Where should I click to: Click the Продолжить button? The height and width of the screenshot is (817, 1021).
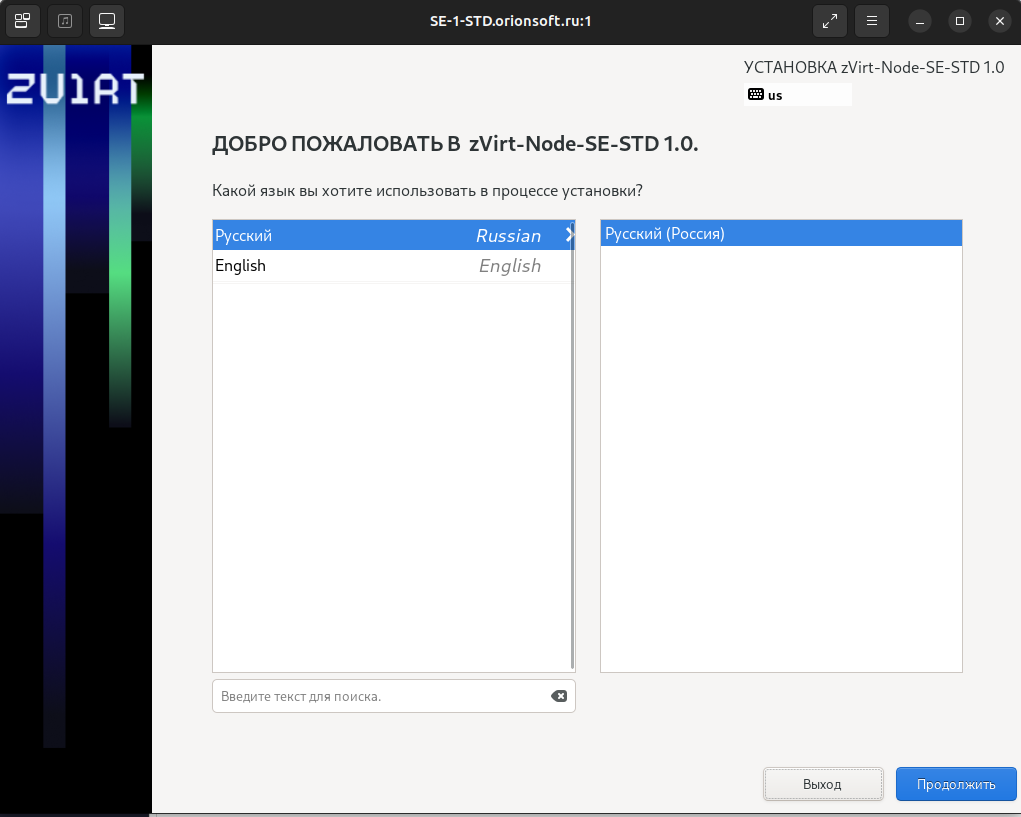click(x=956, y=784)
